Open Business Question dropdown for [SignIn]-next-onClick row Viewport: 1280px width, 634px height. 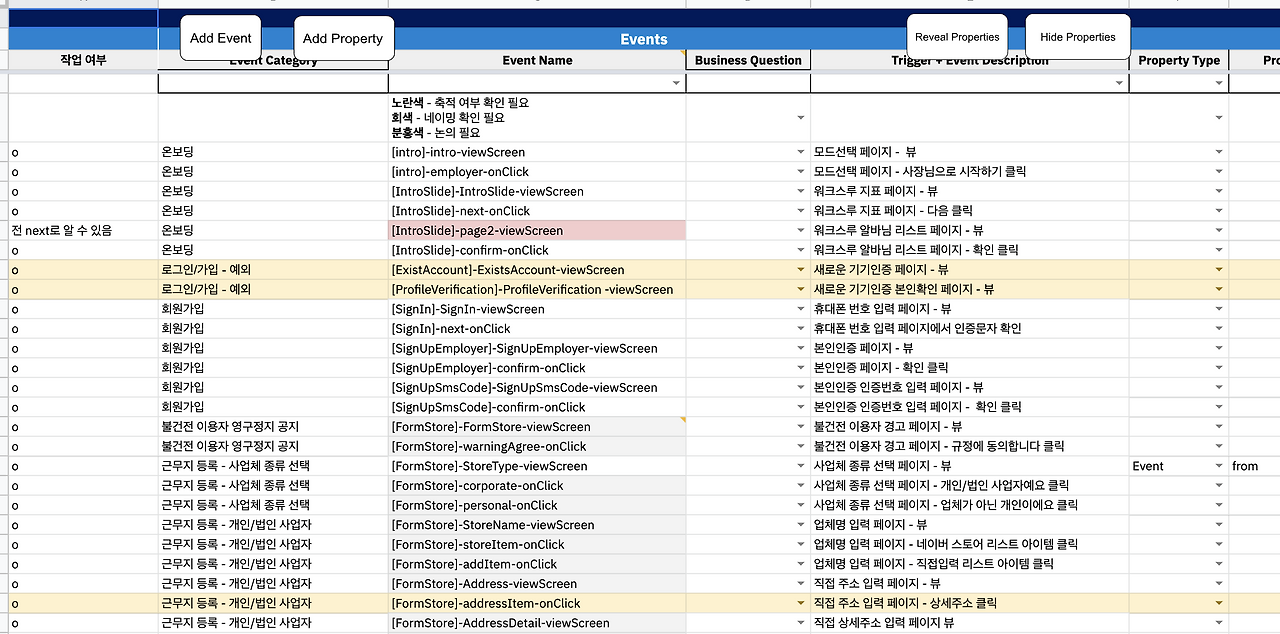(x=800, y=329)
